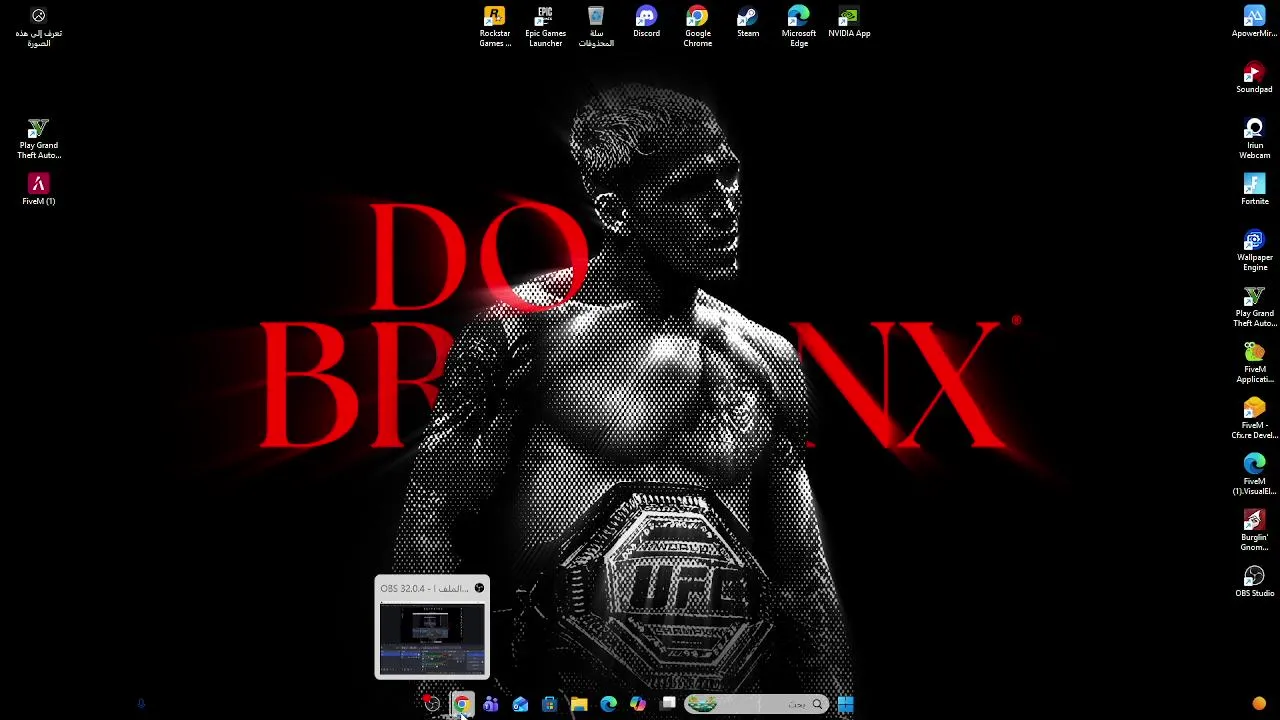Viewport: 1280px width, 720px height.
Task: Click the OBS 32.0.4 window preview thumbnail
Action: click(432, 639)
